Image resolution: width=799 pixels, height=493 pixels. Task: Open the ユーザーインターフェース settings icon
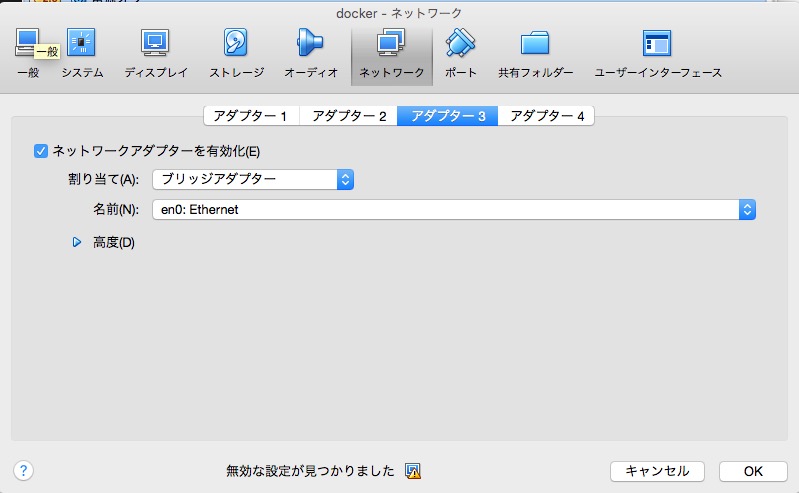pos(657,54)
